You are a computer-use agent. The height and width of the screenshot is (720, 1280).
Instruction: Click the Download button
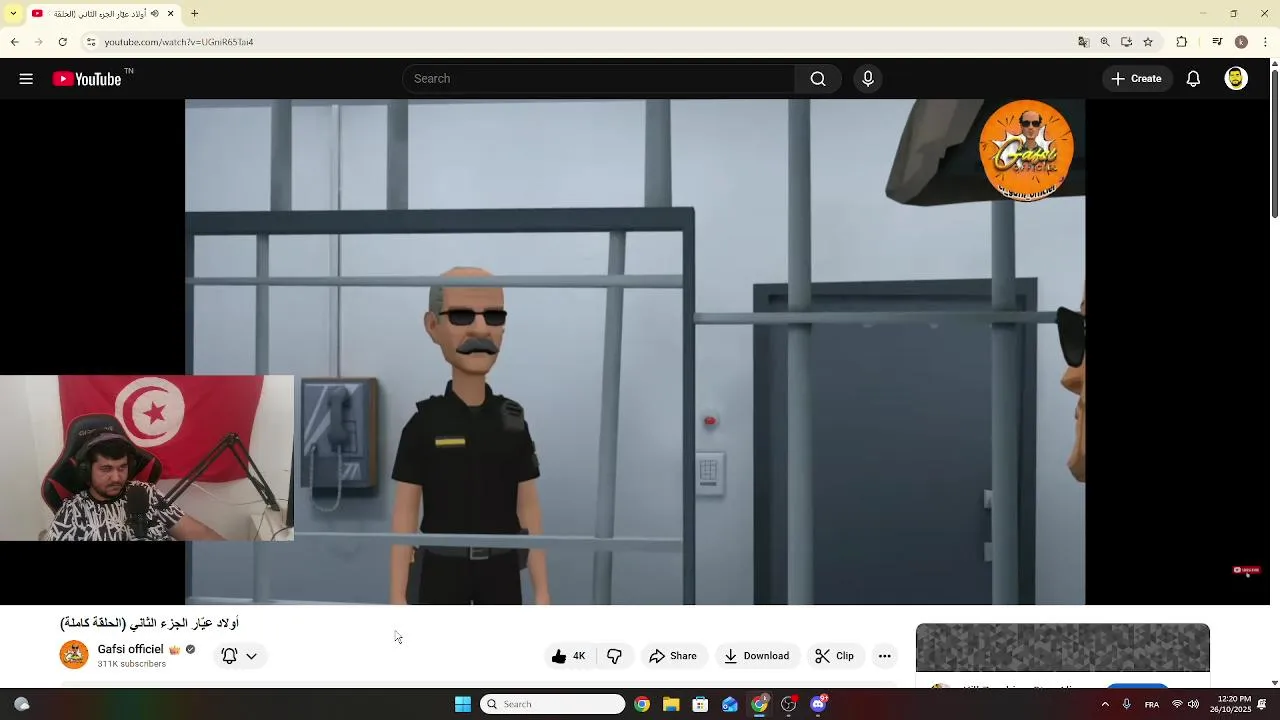757,656
